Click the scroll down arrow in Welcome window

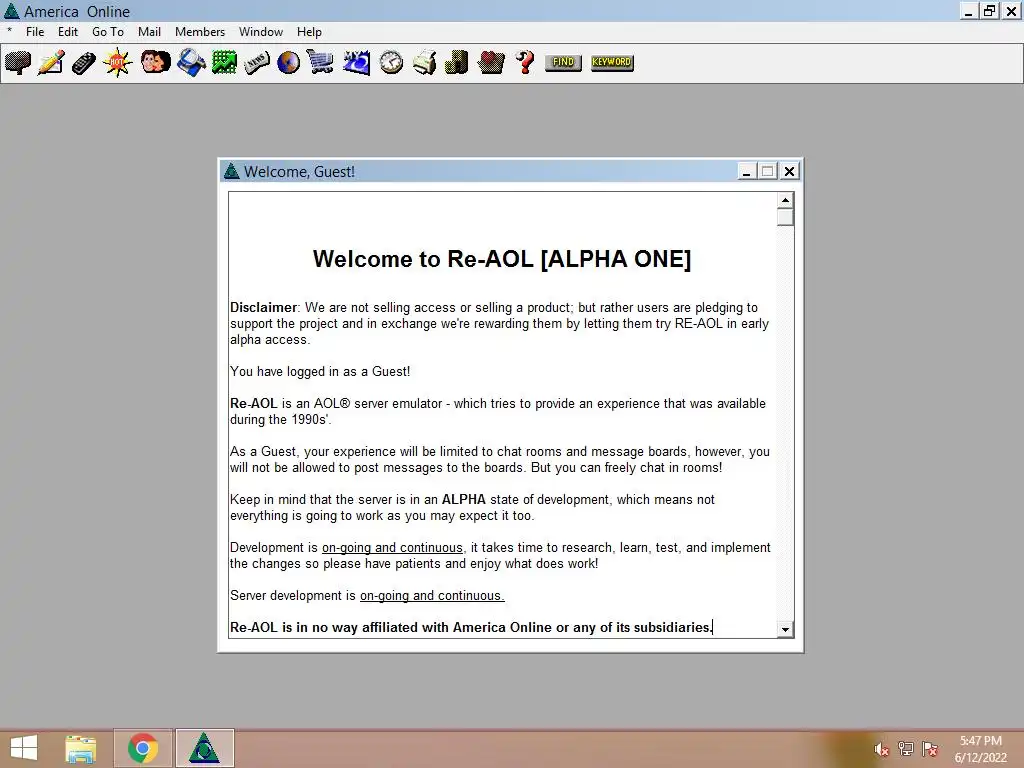pos(785,630)
